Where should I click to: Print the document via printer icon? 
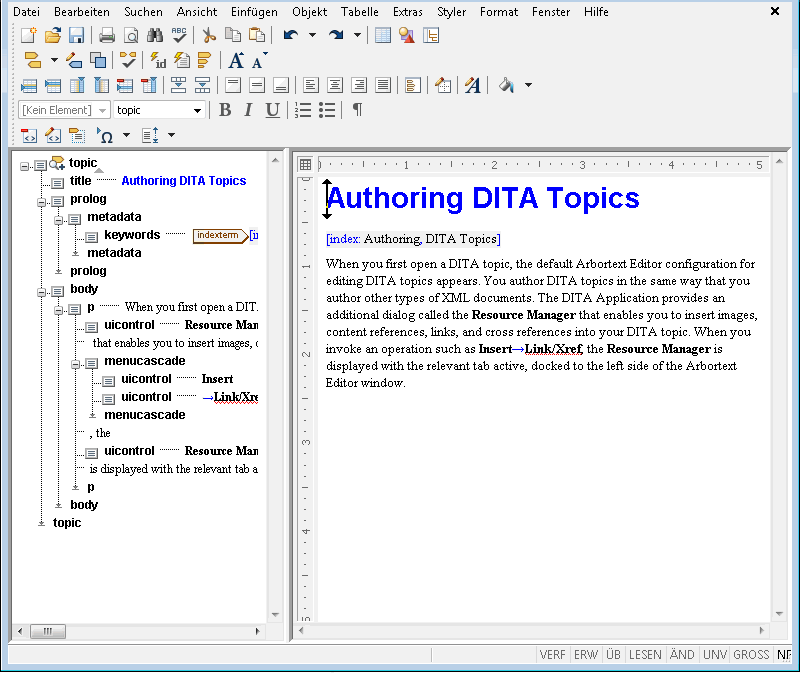click(x=107, y=35)
